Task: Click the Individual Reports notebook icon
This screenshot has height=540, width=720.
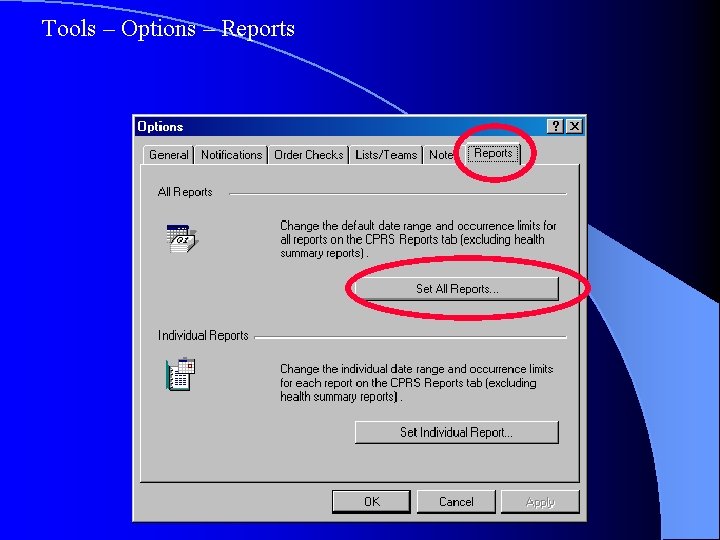Action: click(x=181, y=374)
